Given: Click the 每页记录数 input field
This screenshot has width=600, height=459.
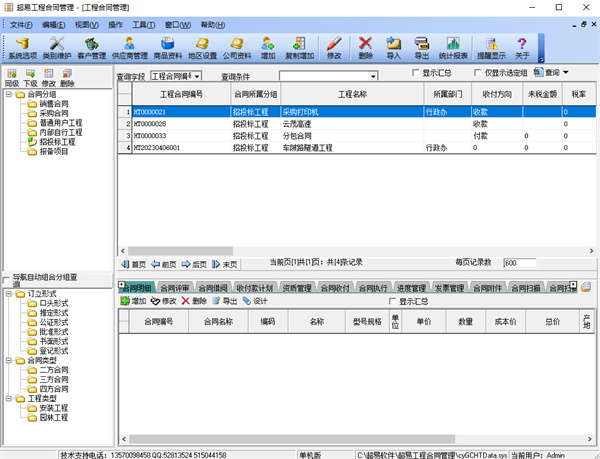Looking at the screenshot, I should (522, 263).
